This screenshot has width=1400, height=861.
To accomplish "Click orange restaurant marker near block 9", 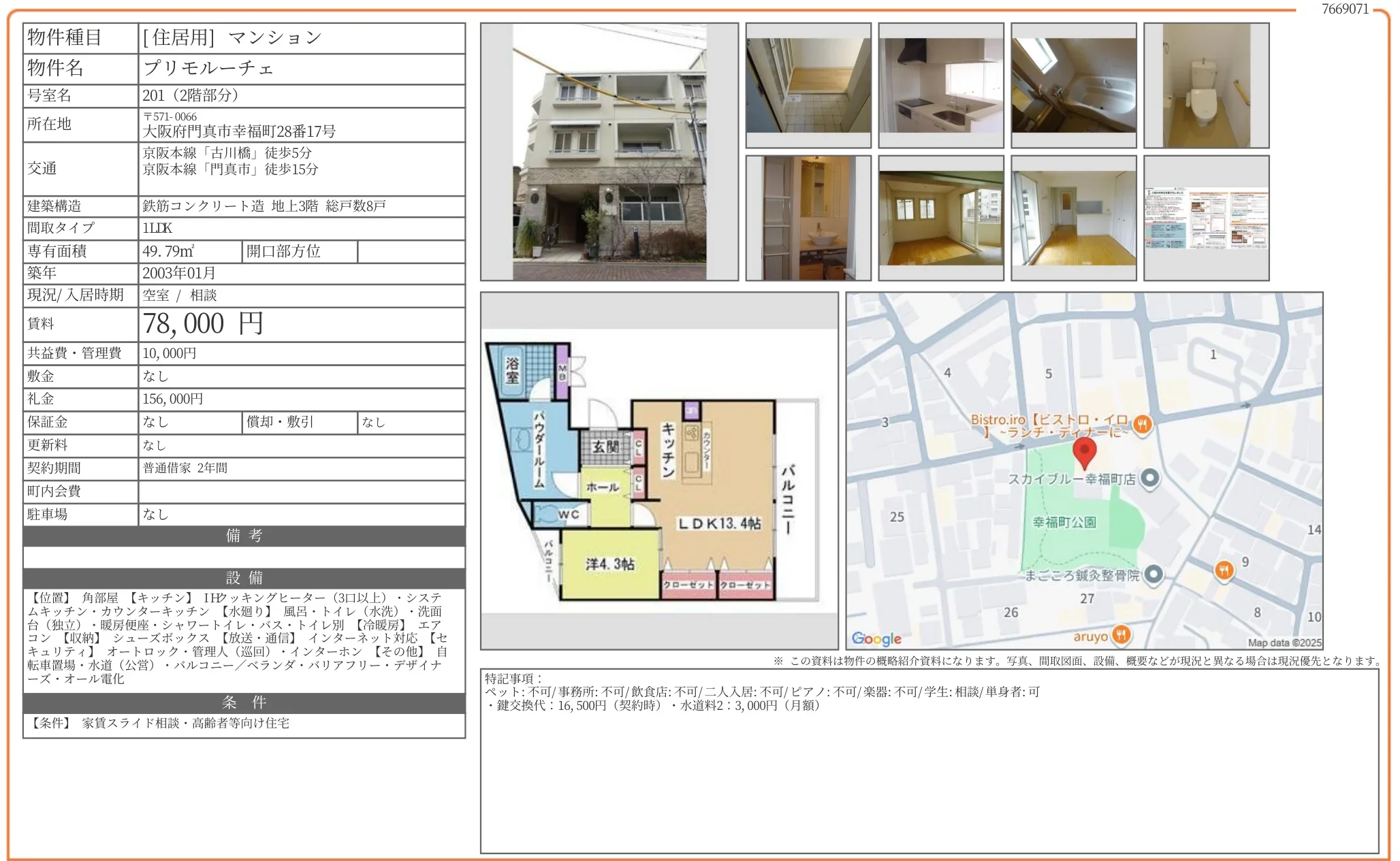I will pyautogui.click(x=1224, y=570).
